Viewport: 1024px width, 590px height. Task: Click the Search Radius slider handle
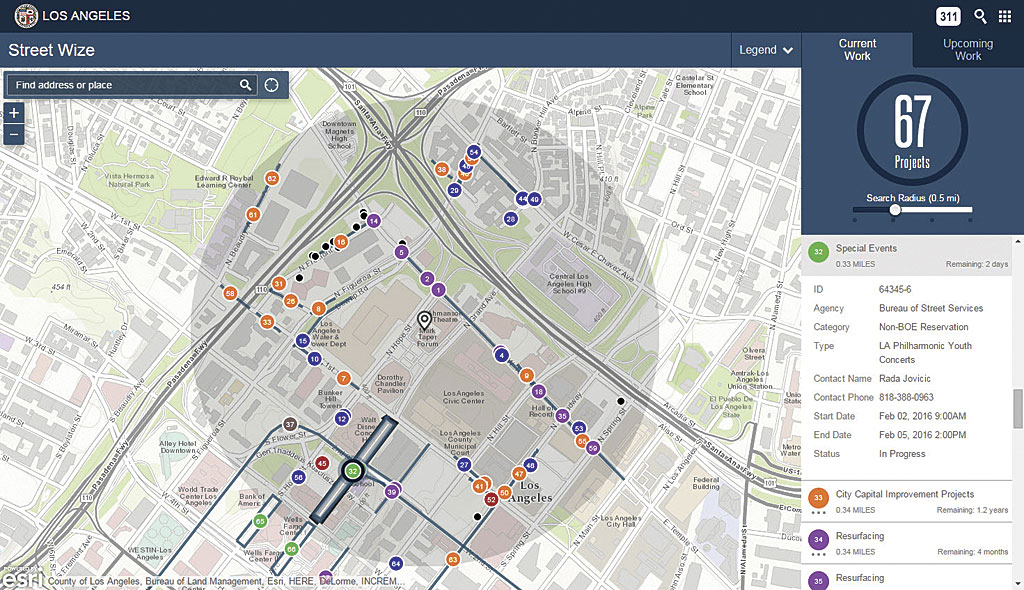click(895, 210)
